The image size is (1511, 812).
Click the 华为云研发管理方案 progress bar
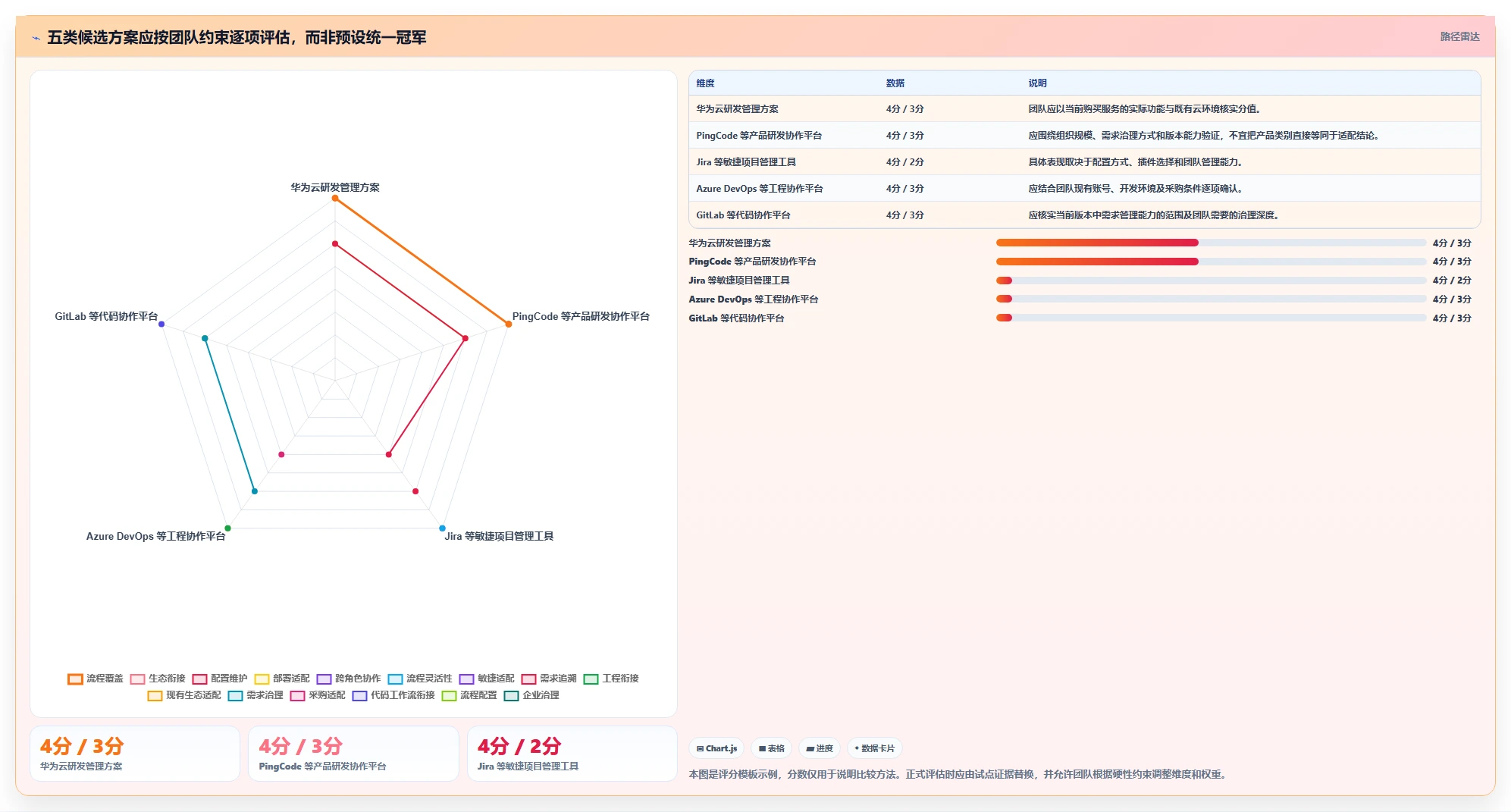1211,243
